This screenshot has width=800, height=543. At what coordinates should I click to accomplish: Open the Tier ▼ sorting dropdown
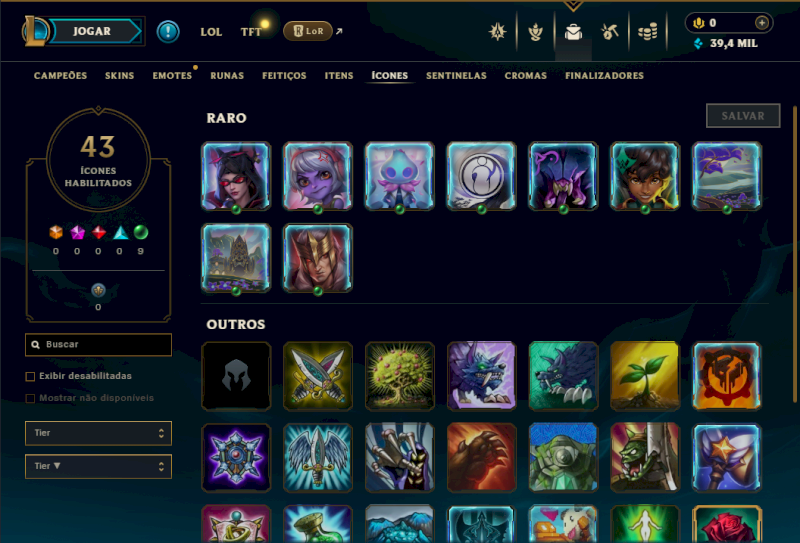[98, 466]
